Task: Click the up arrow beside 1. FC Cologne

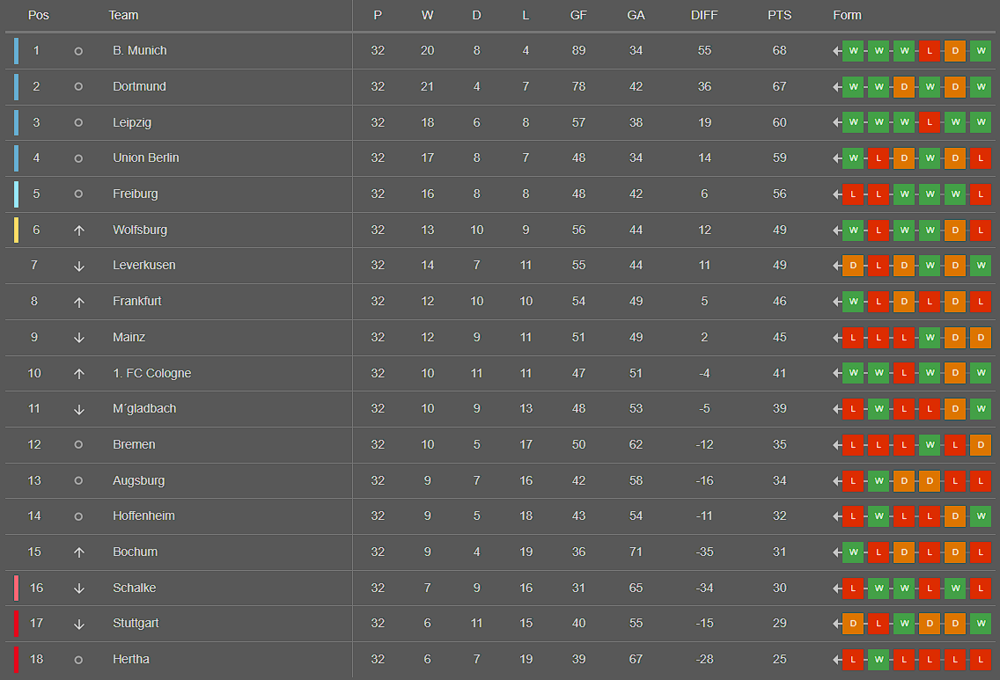Action: [79, 374]
